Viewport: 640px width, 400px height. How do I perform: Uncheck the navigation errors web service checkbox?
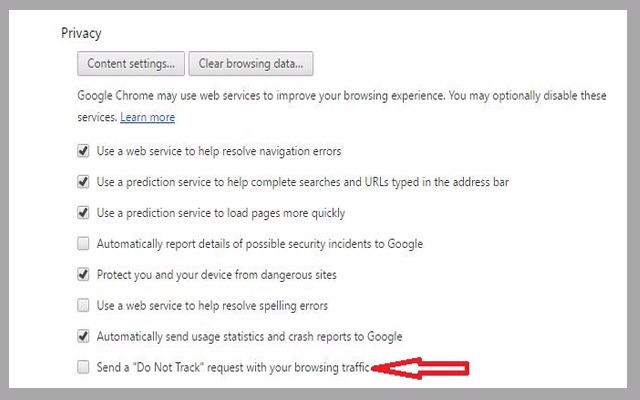(83, 152)
